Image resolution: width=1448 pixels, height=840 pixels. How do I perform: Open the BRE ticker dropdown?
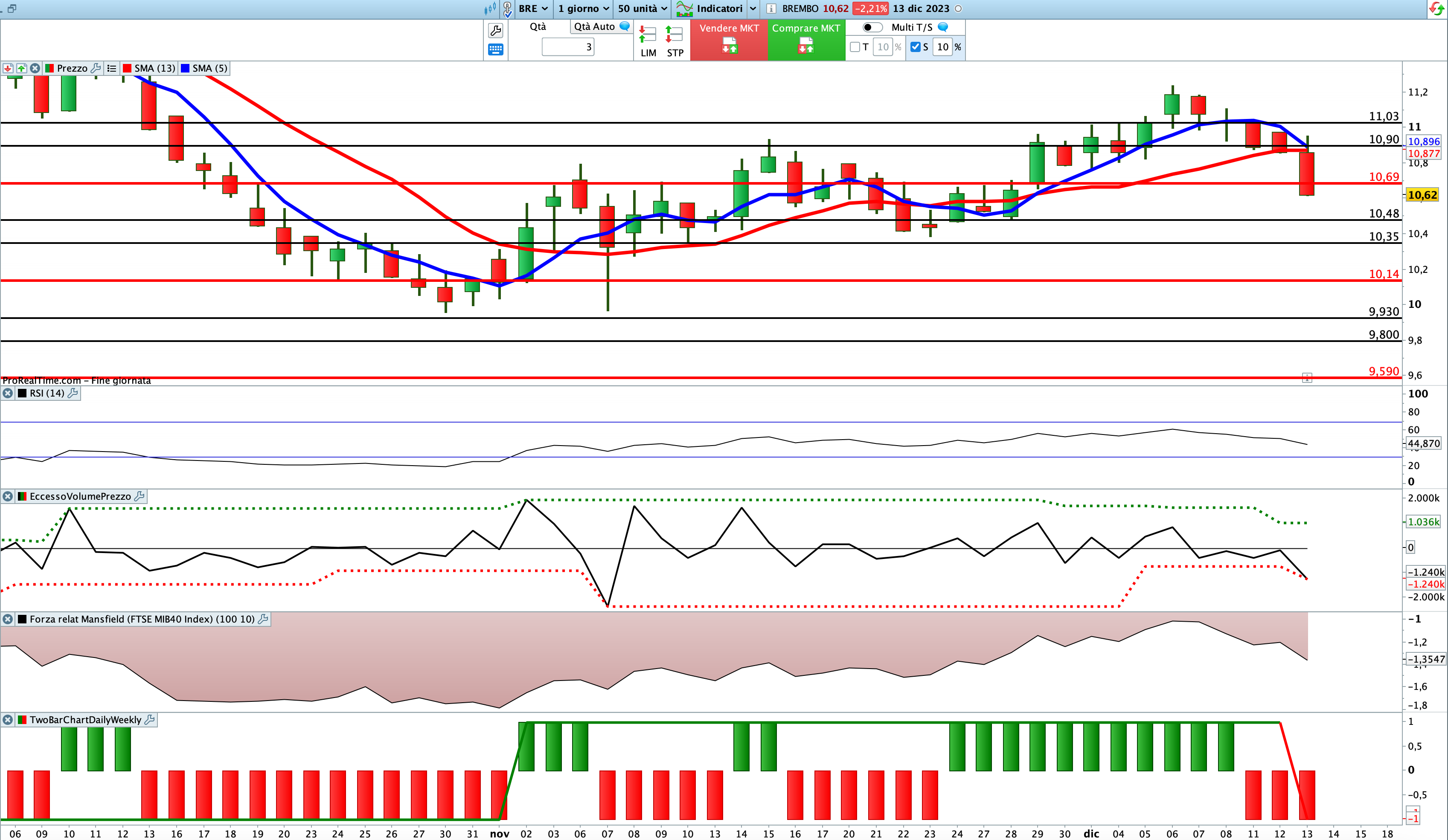pyautogui.click(x=533, y=9)
